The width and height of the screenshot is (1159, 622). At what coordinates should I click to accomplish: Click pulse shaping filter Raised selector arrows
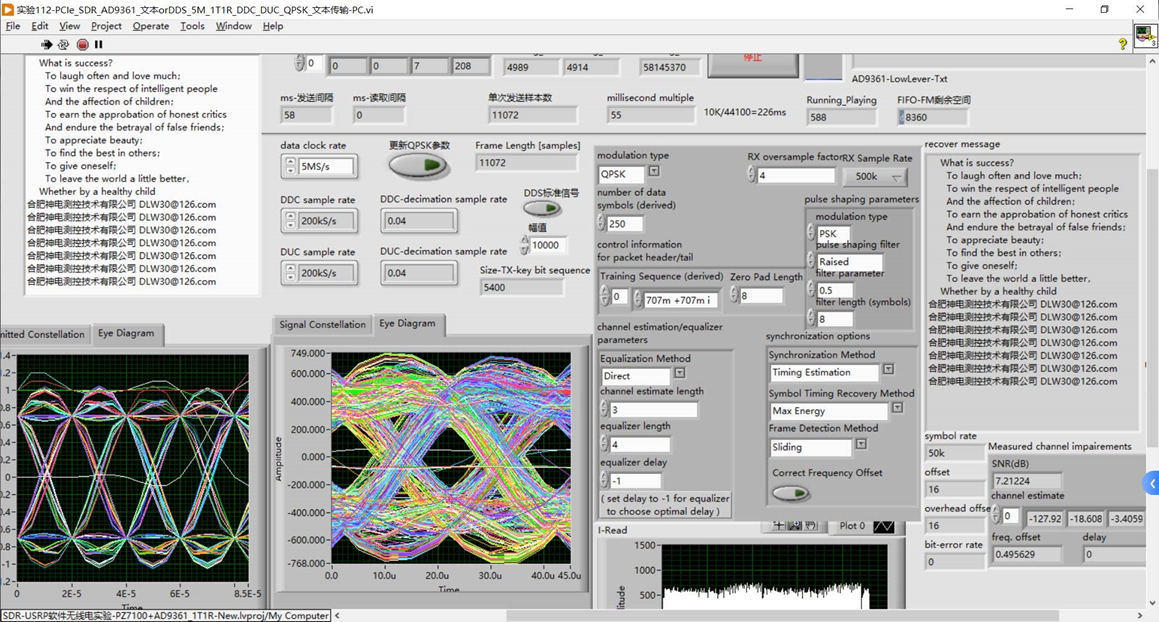[811, 261]
